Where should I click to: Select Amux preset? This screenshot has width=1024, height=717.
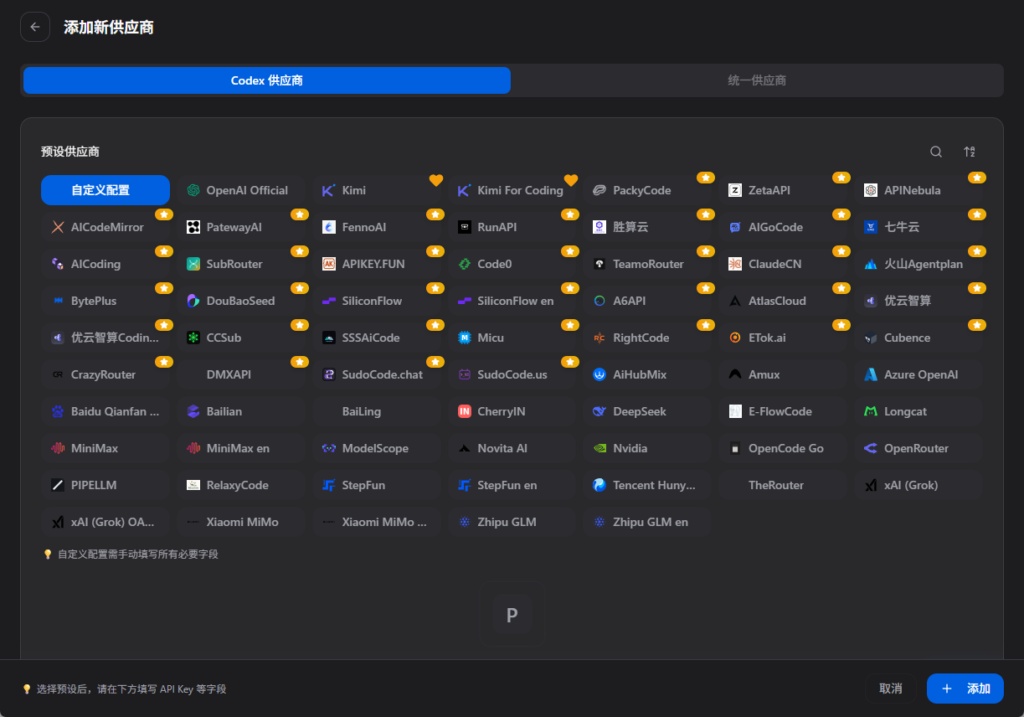click(783, 374)
